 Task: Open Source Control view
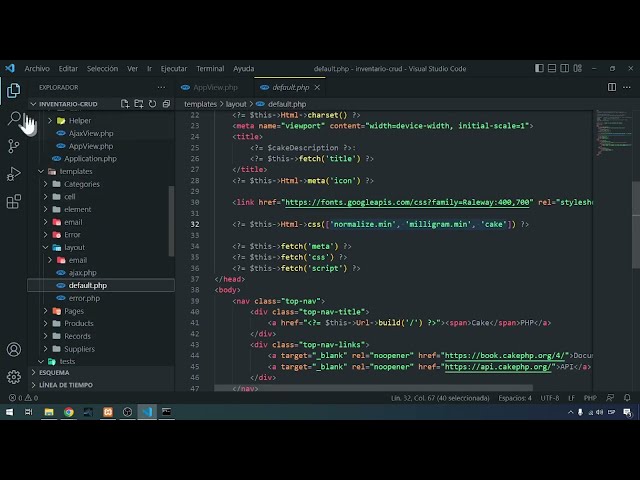click(13, 146)
